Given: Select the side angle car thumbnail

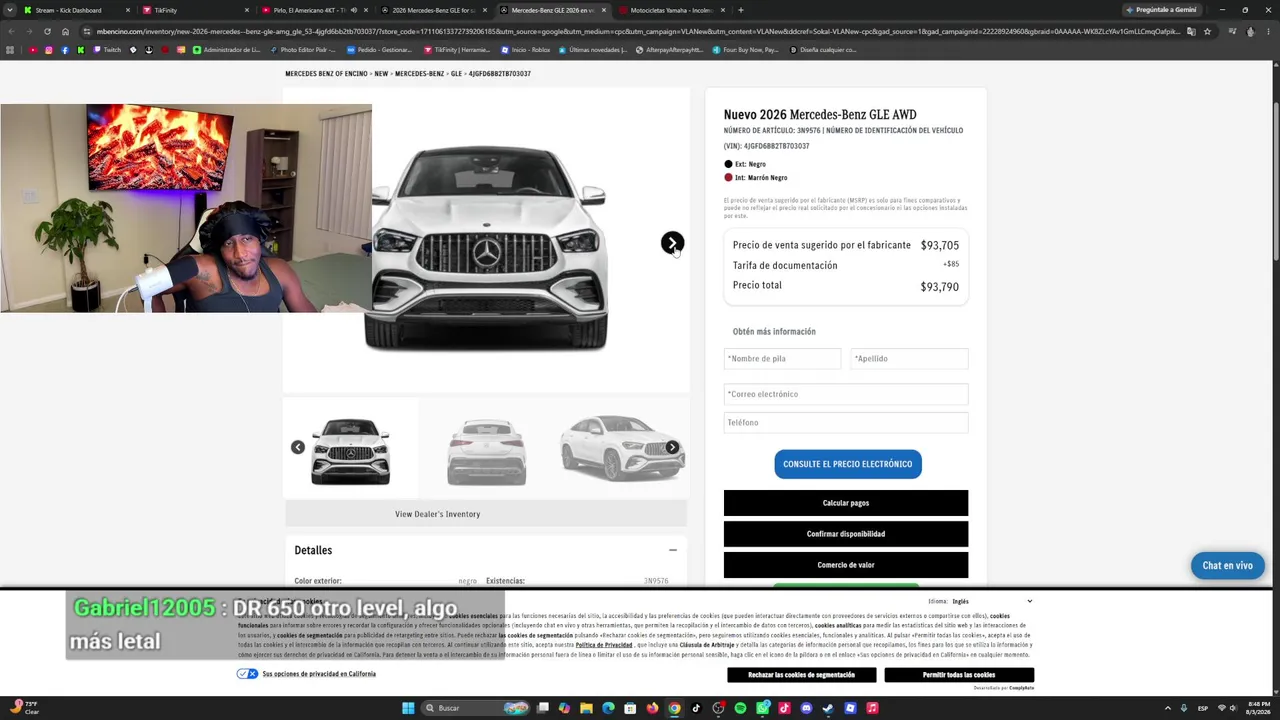Looking at the screenshot, I should pyautogui.click(x=621, y=449).
